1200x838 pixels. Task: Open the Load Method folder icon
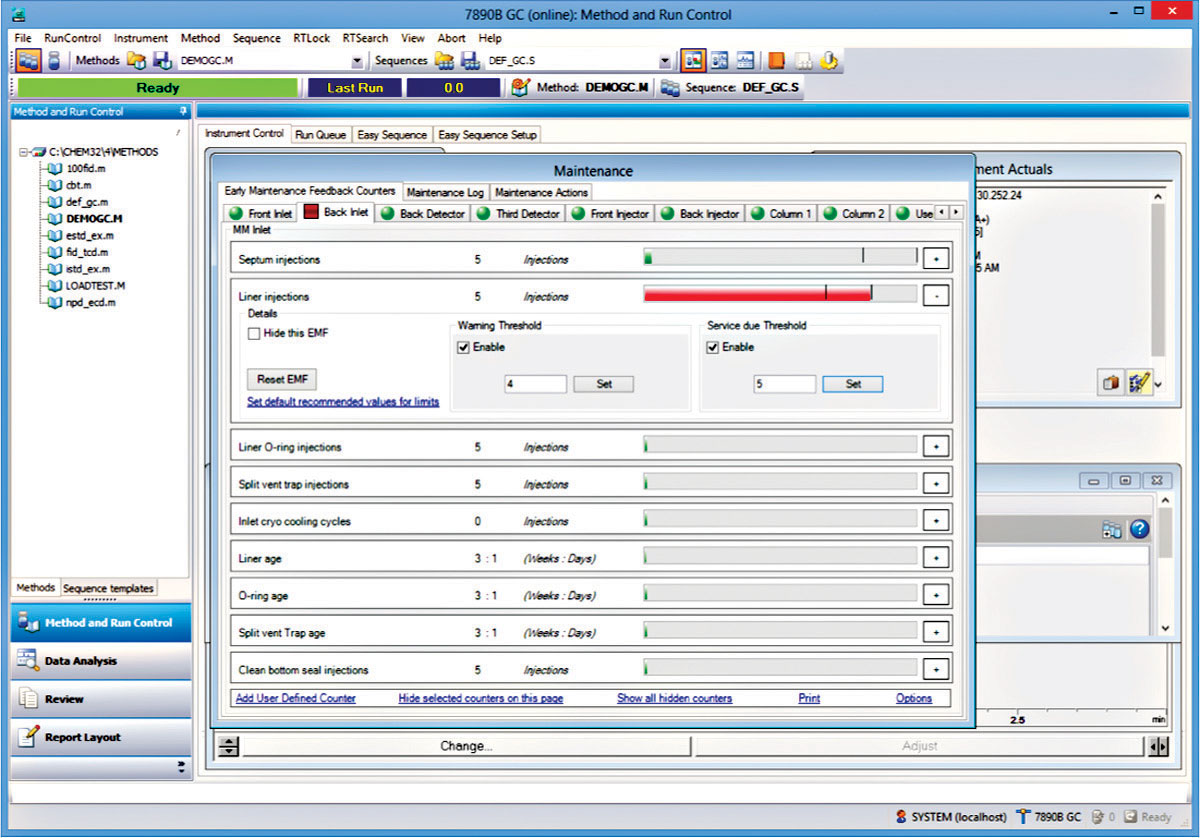click(136, 61)
